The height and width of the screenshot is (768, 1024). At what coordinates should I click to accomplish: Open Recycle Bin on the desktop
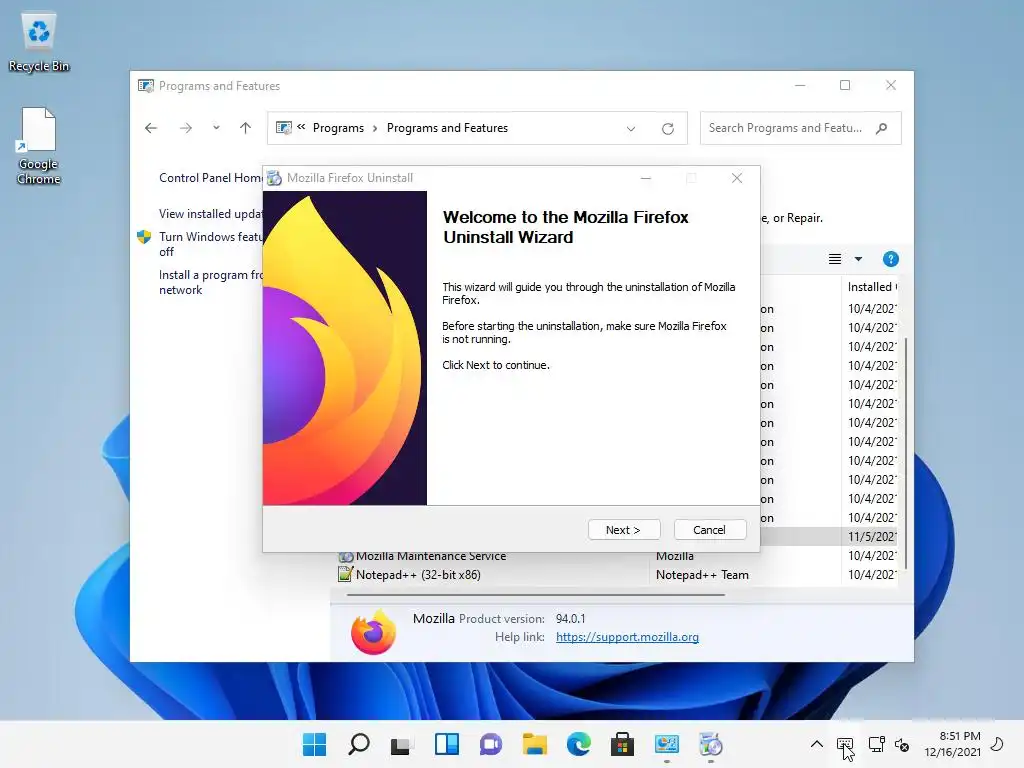coord(39,42)
